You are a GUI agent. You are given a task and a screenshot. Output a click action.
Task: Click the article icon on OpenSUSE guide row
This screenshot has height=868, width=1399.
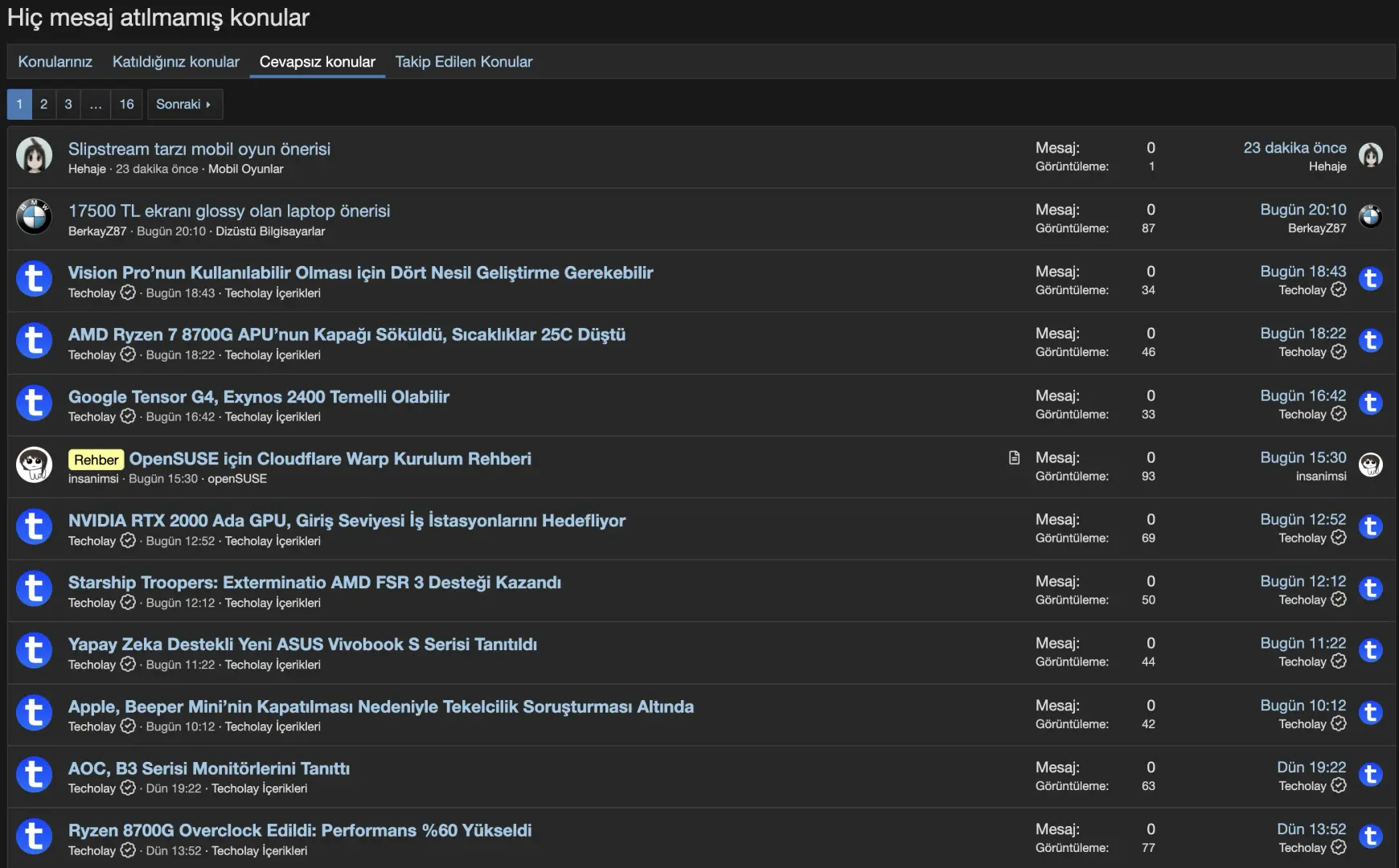(1014, 457)
